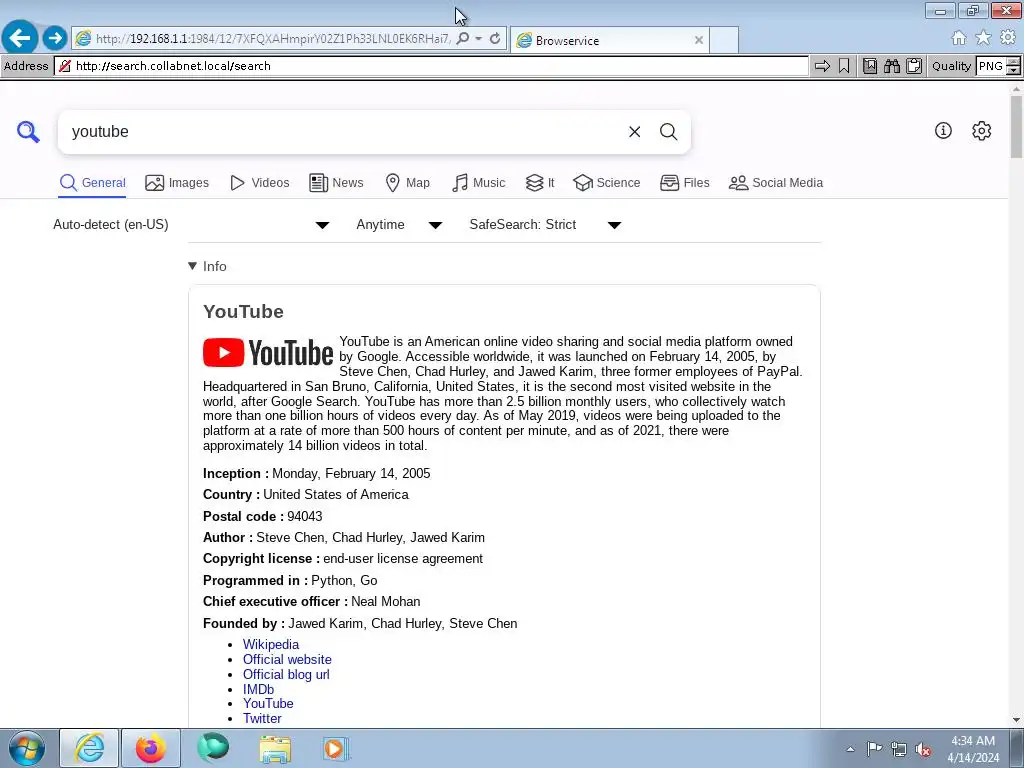Collapse the Info section triangle
Viewport: 1024px width, 768px height.
pos(192,266)
